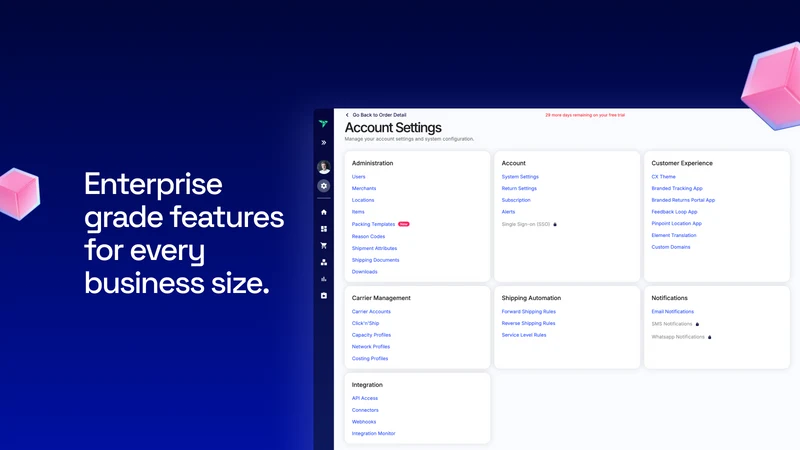
Task: Open Locations settings
Action: (363, 200)
